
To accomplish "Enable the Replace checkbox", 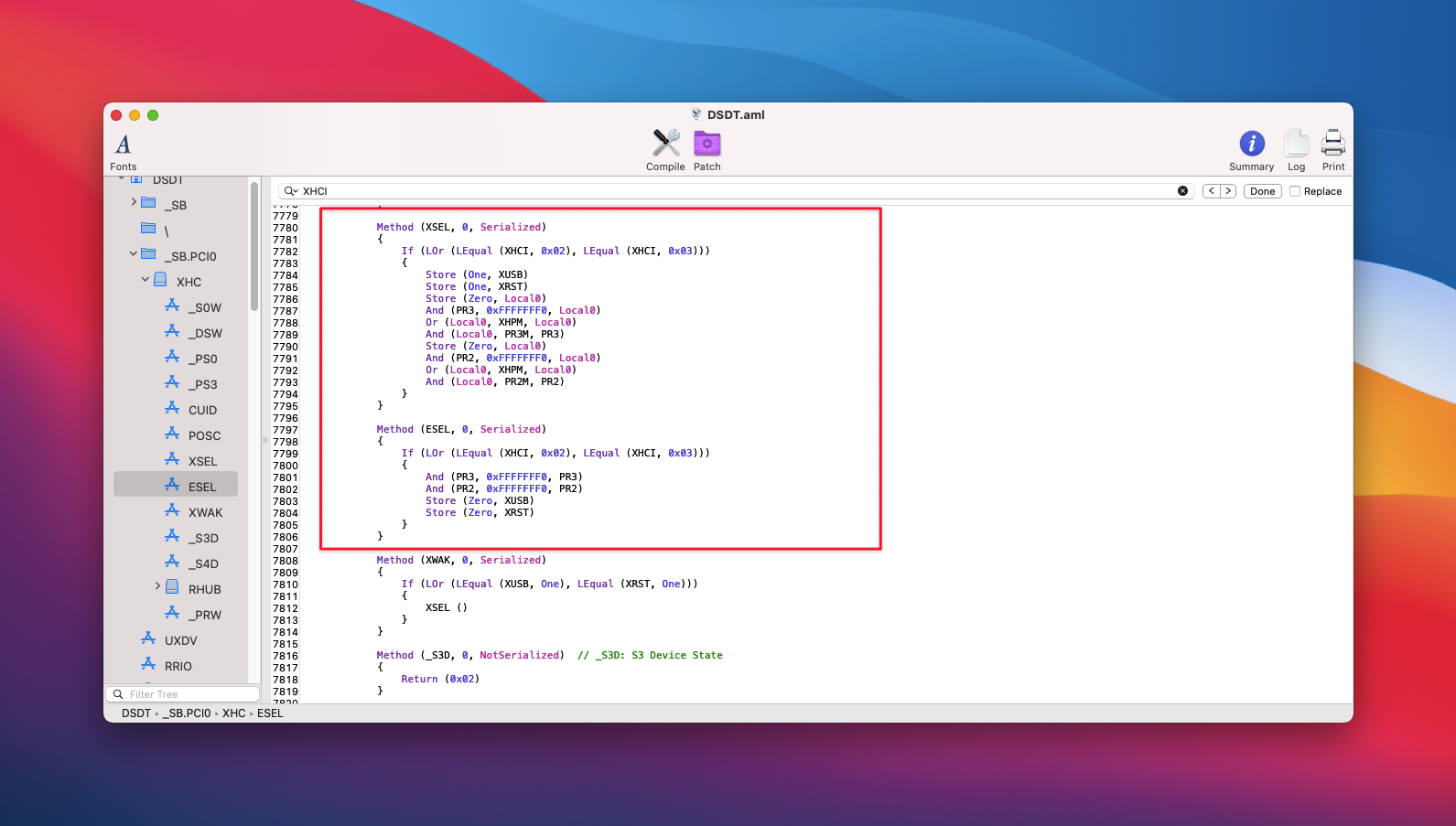I will point(1295,191).
